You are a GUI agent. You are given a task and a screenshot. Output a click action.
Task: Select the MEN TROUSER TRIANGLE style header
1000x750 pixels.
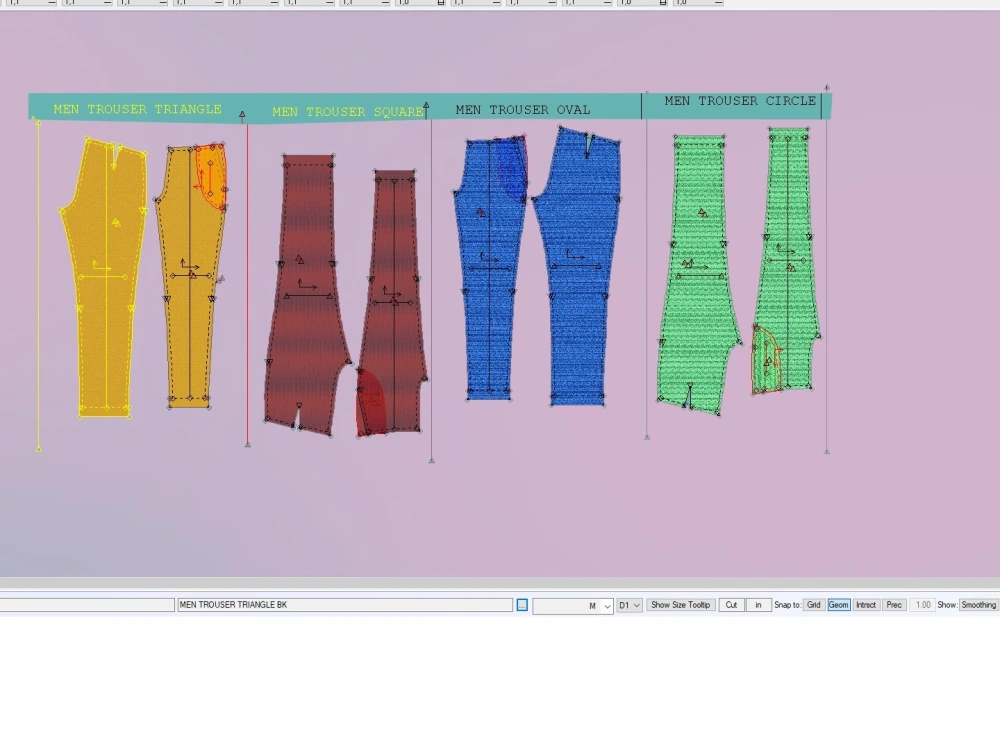pos(137,108)
